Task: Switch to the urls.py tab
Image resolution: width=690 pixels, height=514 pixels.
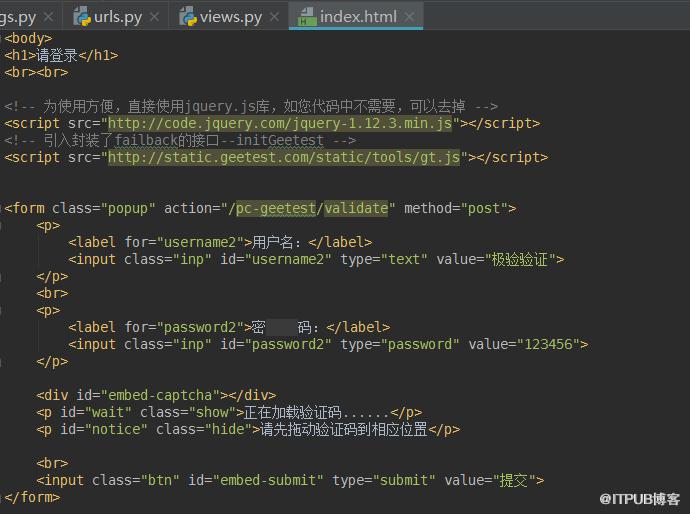Action: [x=117, y=17]
